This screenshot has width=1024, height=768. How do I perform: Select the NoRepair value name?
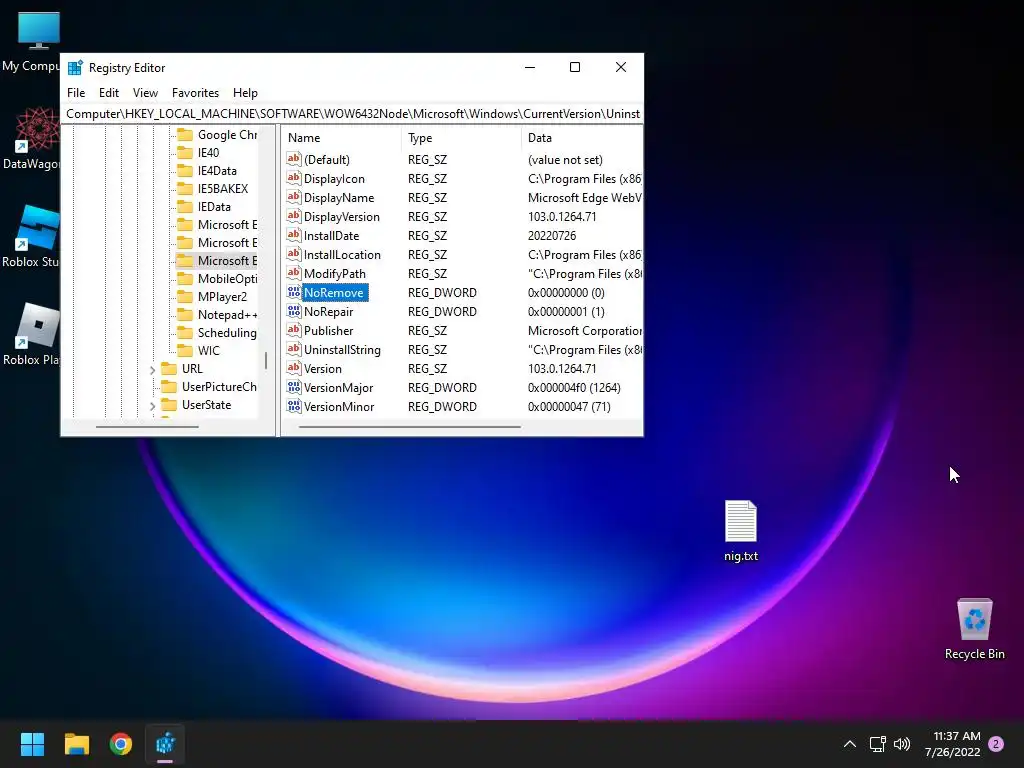(328, 312)
